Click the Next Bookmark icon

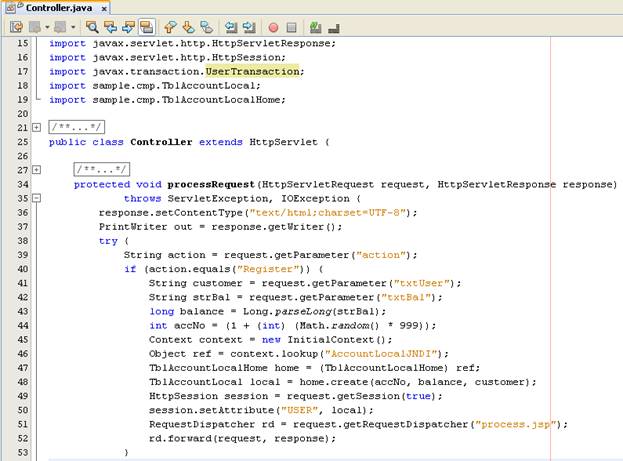coord(188,27)
